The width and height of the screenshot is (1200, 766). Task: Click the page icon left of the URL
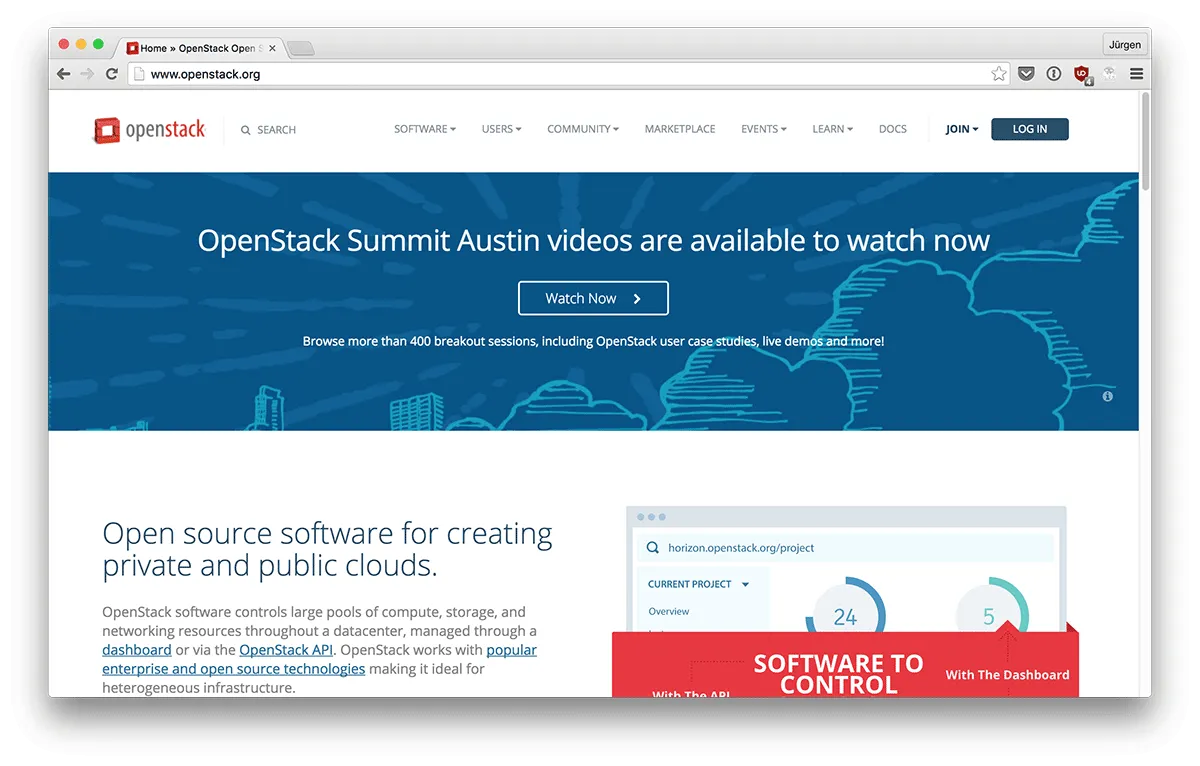pyautogui.click(x=140, y=74)
